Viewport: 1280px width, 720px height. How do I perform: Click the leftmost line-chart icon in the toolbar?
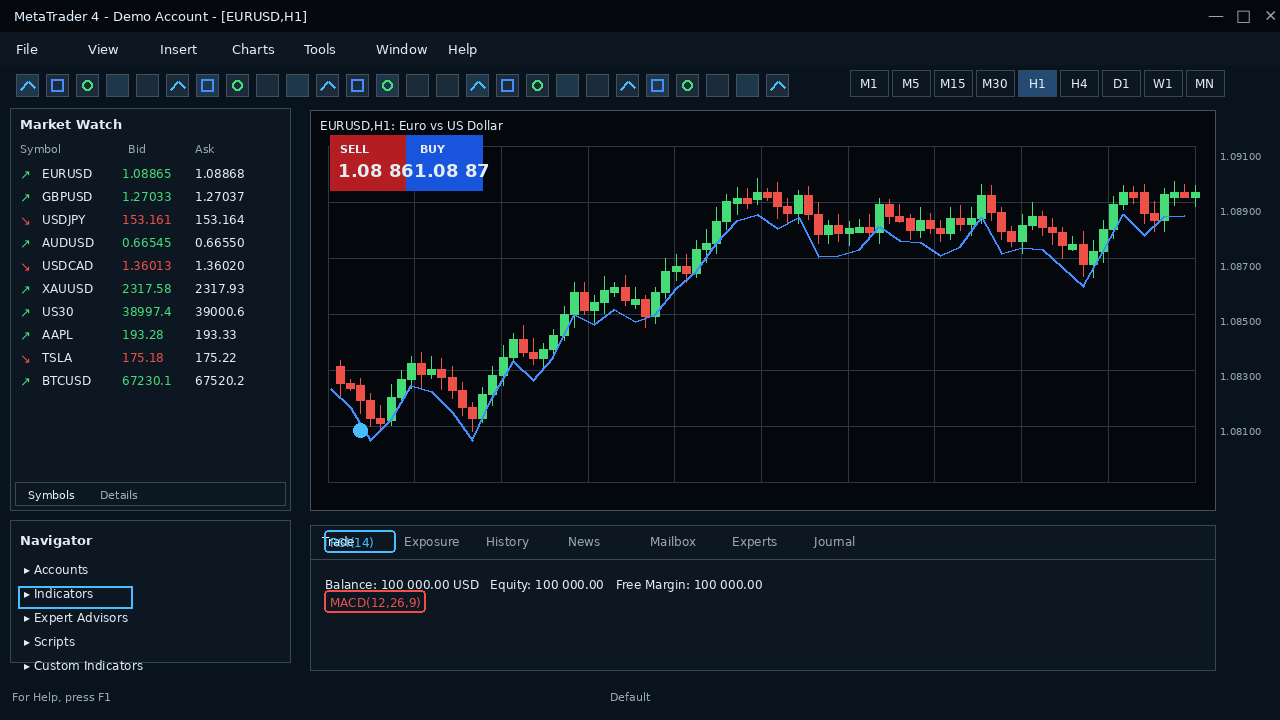(28, 86)
